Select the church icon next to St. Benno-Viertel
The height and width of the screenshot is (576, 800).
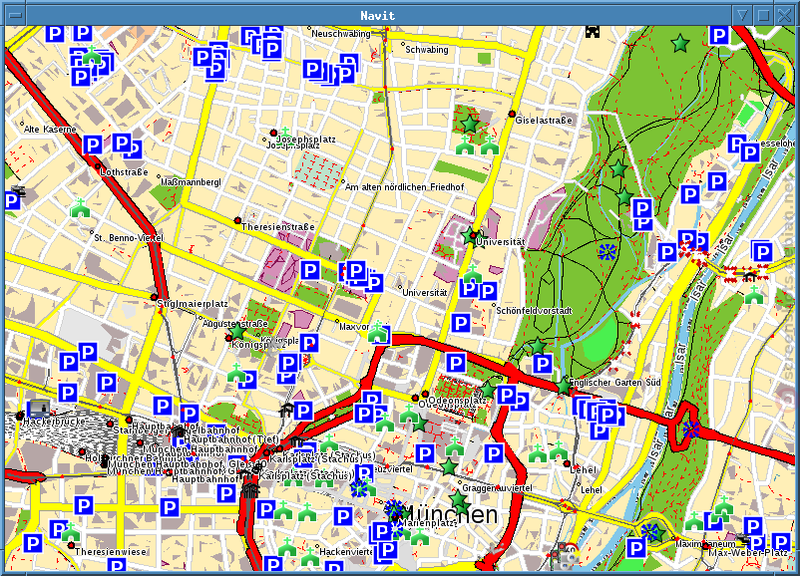click(x=80, y=208)
